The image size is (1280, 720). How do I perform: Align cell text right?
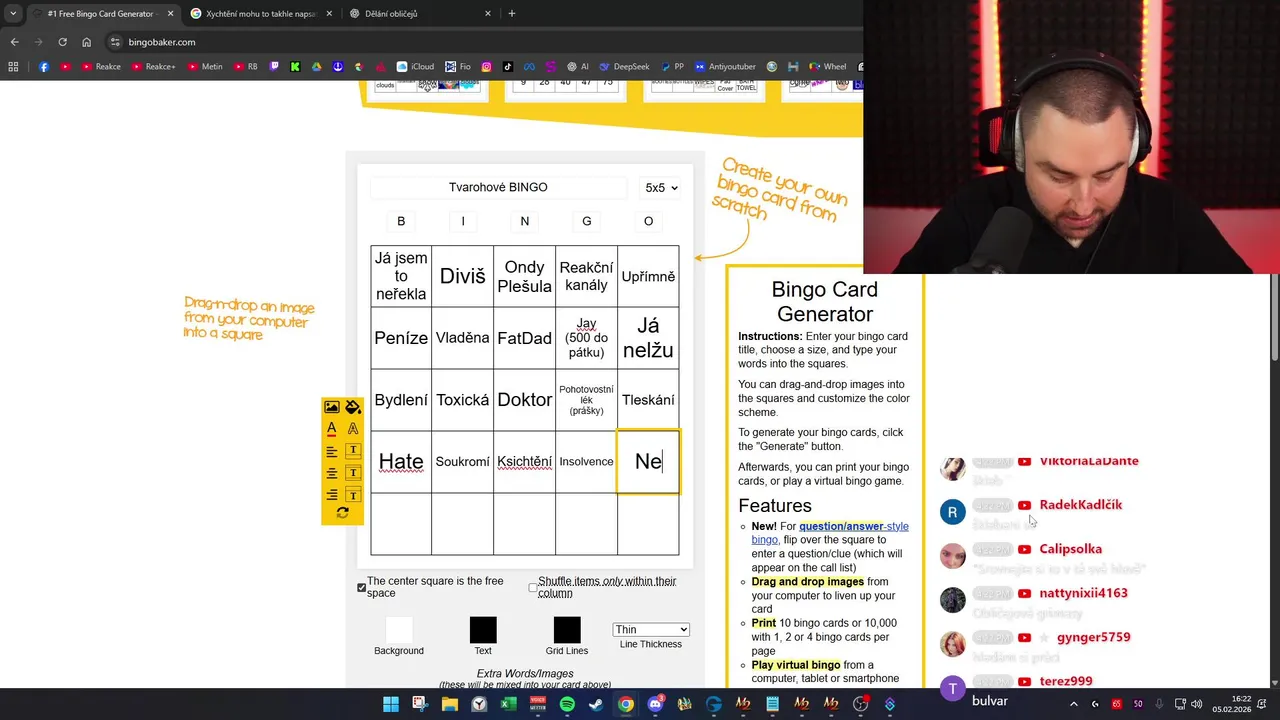[x=331, y=495]
